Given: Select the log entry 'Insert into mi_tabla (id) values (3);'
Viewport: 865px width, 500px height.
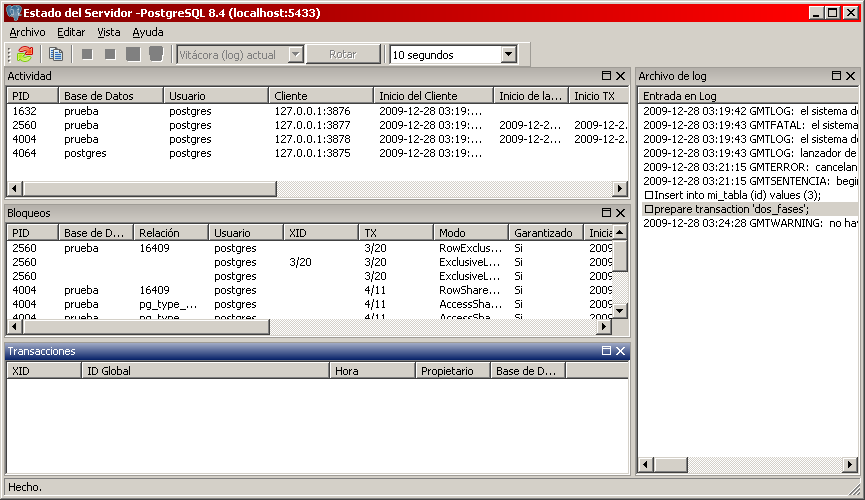Looking at the screenshot, I should coord(749,195).
